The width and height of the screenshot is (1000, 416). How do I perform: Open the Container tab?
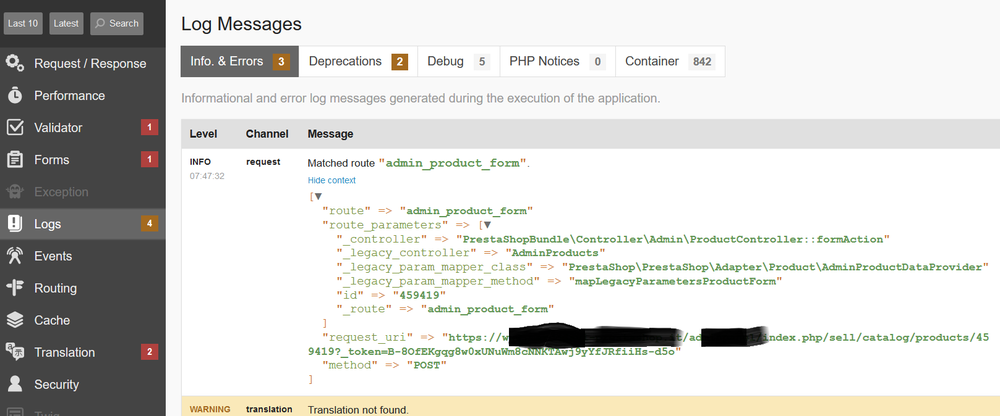tap(670, 61)
